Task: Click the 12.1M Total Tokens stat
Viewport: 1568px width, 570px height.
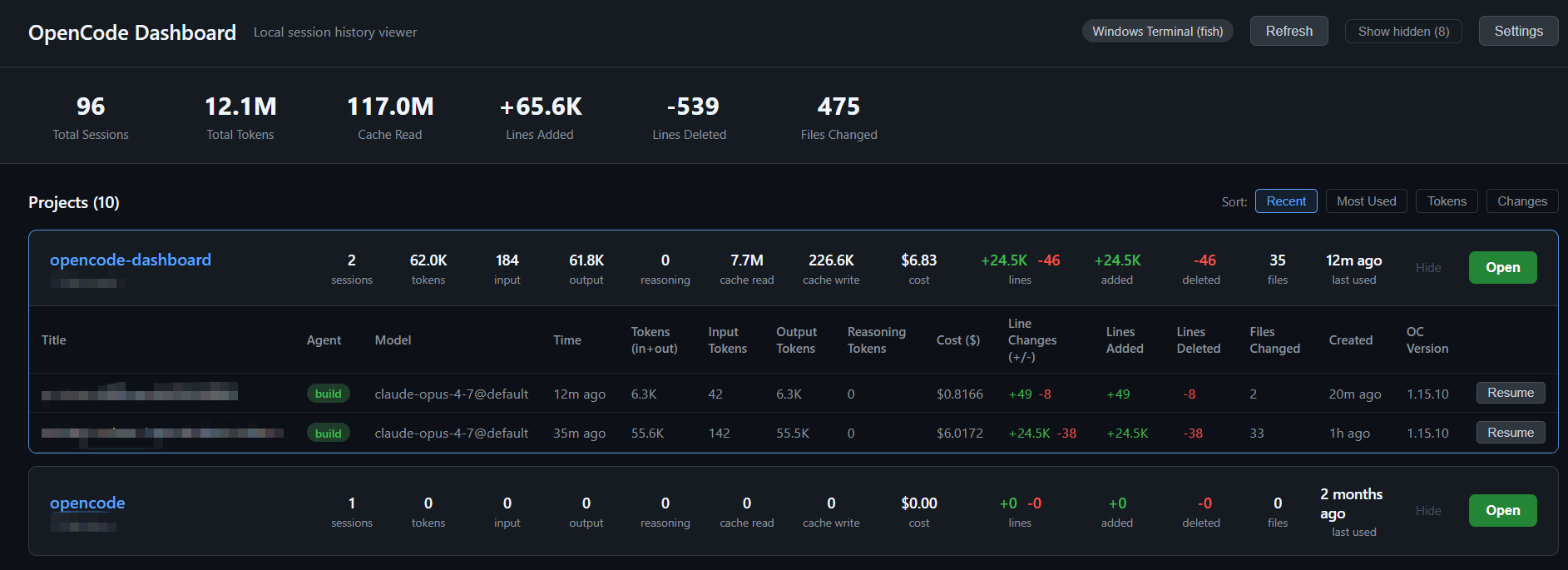Action: coord(240,117)
